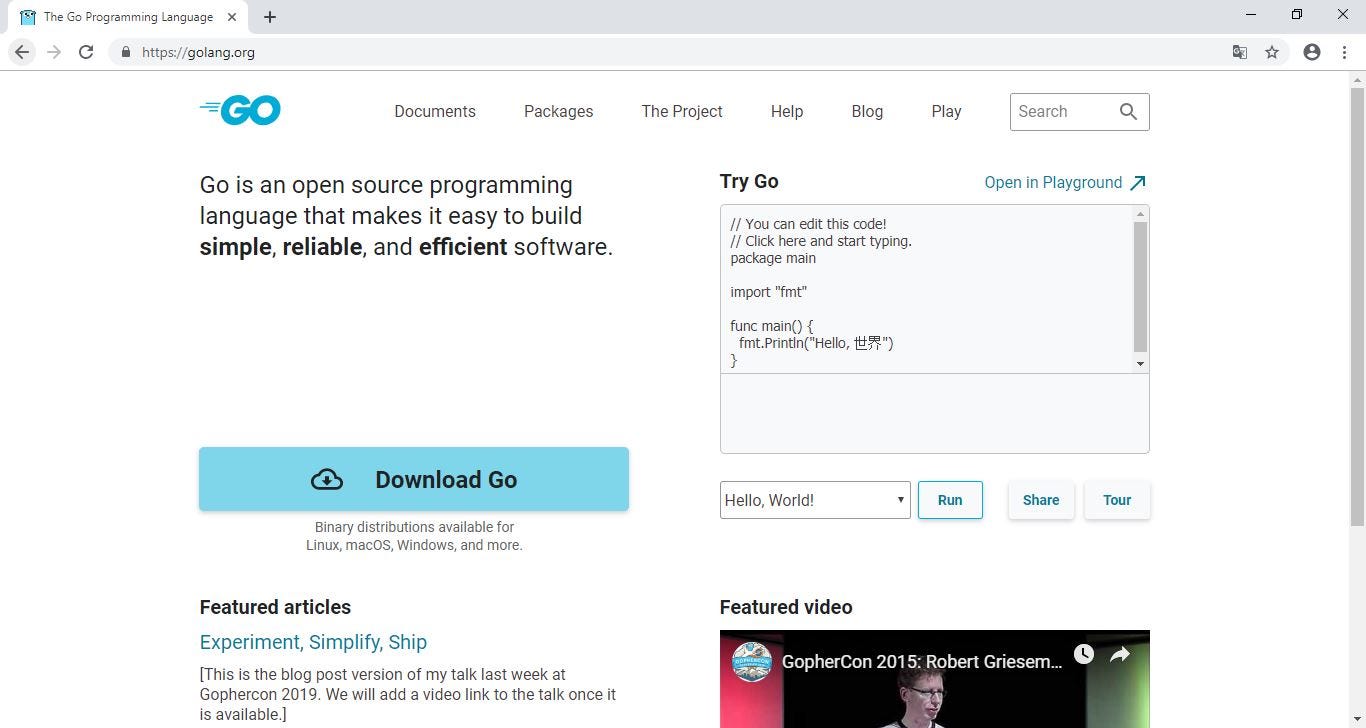Open the search magnifier icon

[x=1128, y=111]
